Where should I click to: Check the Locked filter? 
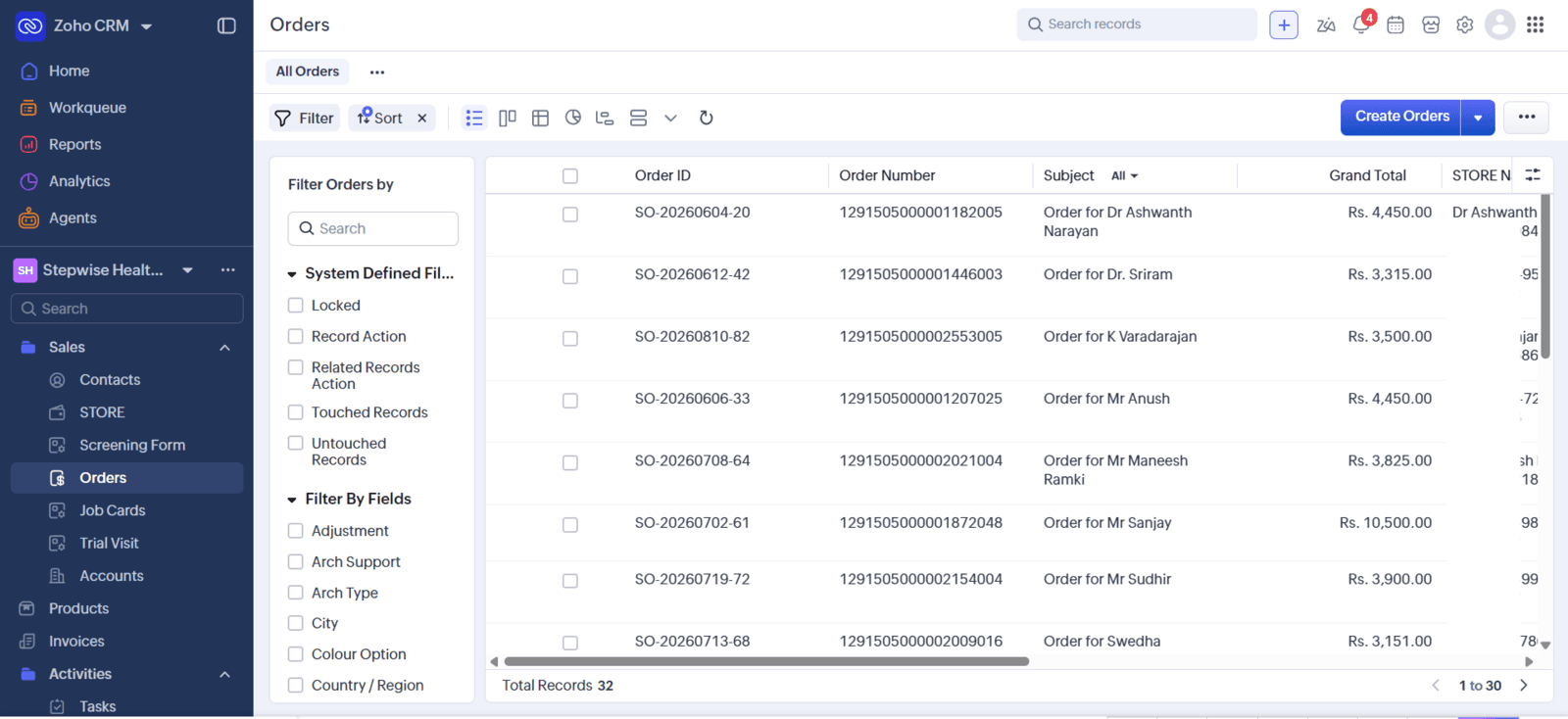(295, 306)
